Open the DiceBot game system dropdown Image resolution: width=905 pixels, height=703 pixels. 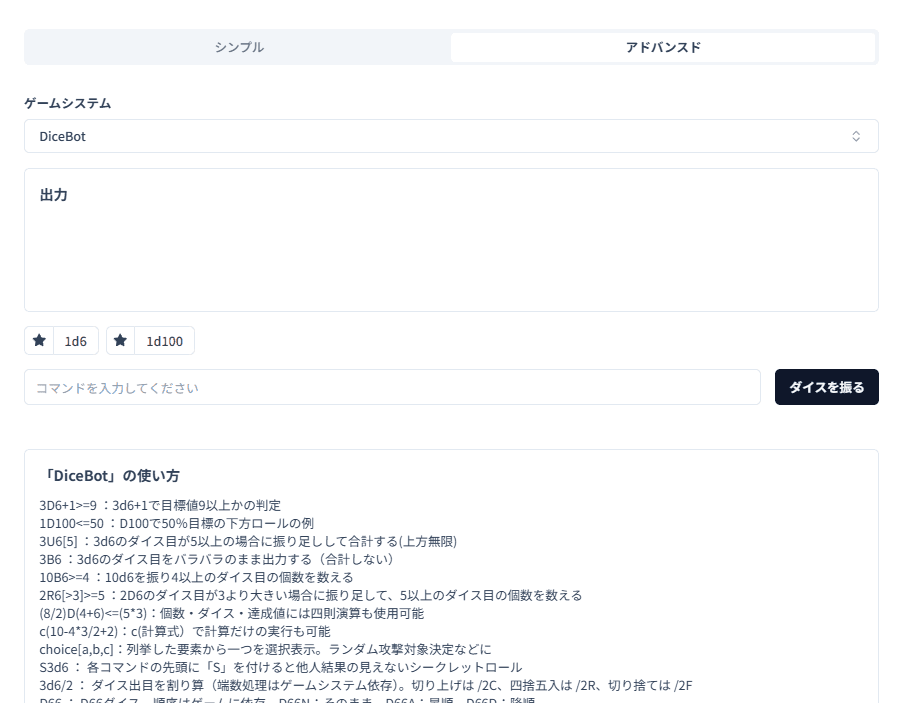point(450,136)
